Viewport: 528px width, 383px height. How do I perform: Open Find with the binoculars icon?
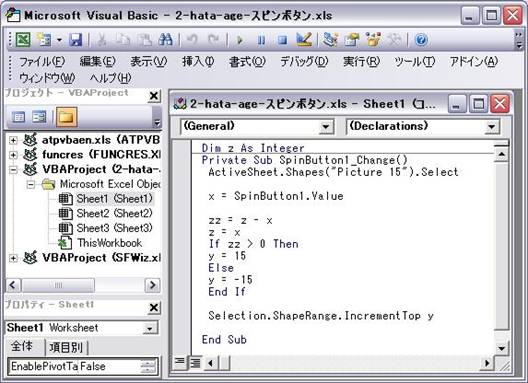165,40
